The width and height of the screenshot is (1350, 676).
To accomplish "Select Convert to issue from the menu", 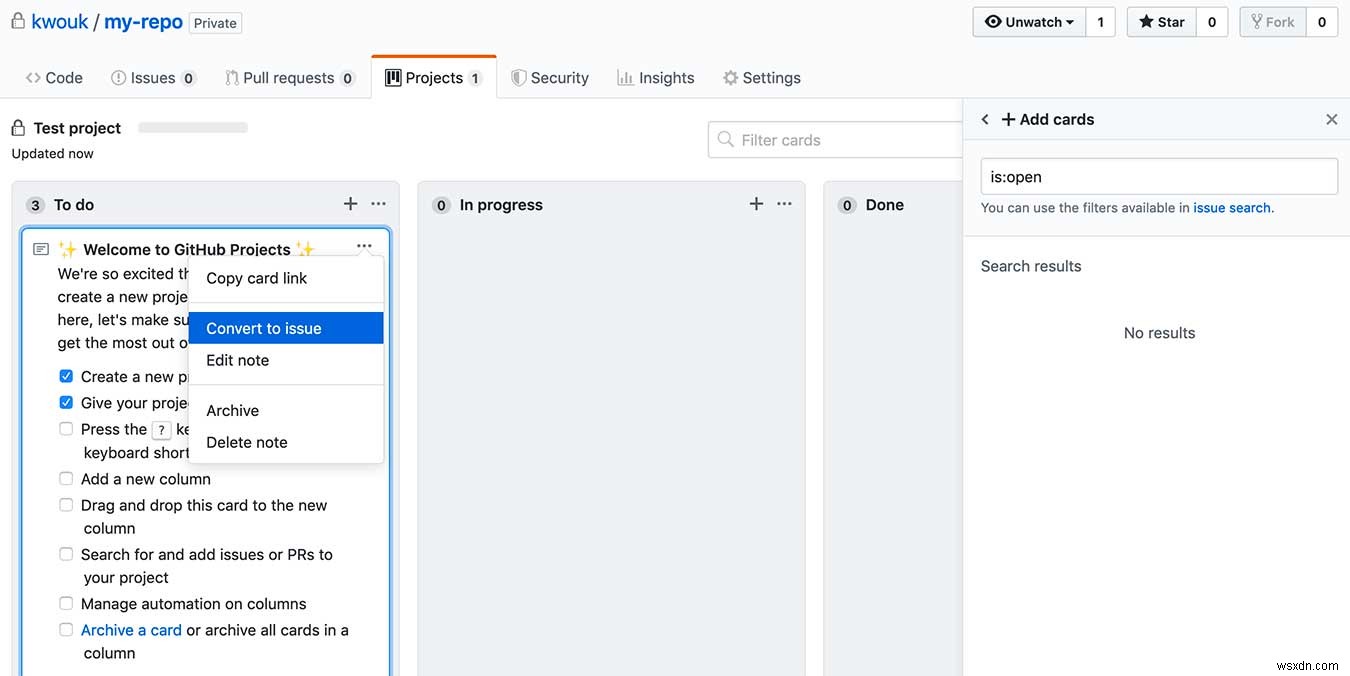I will tap(263, 327).
